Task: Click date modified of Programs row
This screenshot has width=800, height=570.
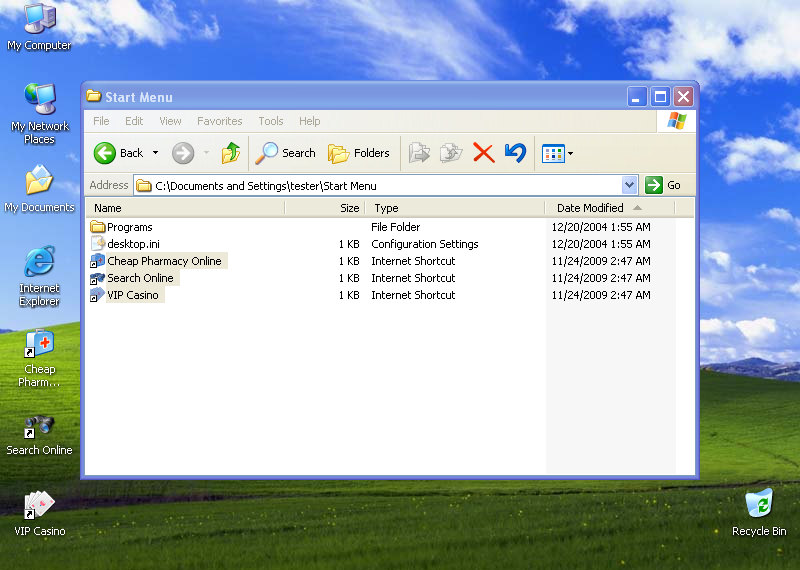Action: (x=601, y=227)
